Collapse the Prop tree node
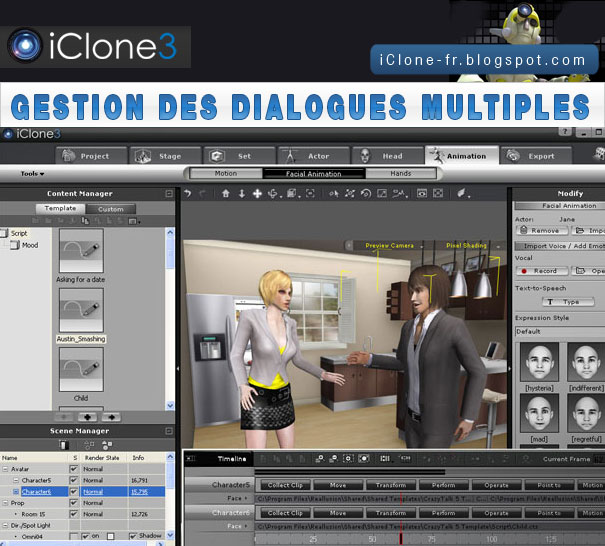605x546 pixels. pyautogui.click(x=5, y=503)
